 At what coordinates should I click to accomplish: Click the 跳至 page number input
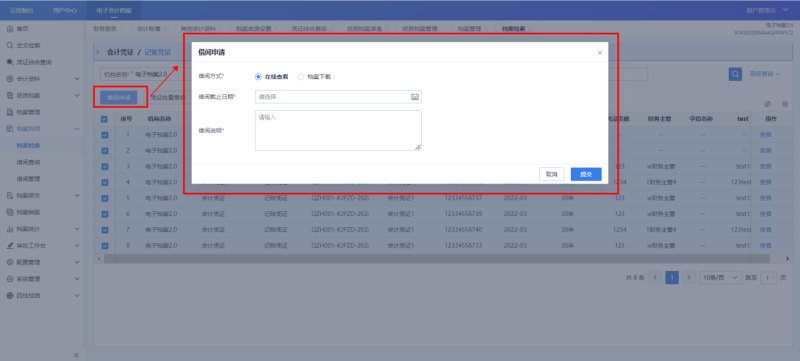[768, 277]
